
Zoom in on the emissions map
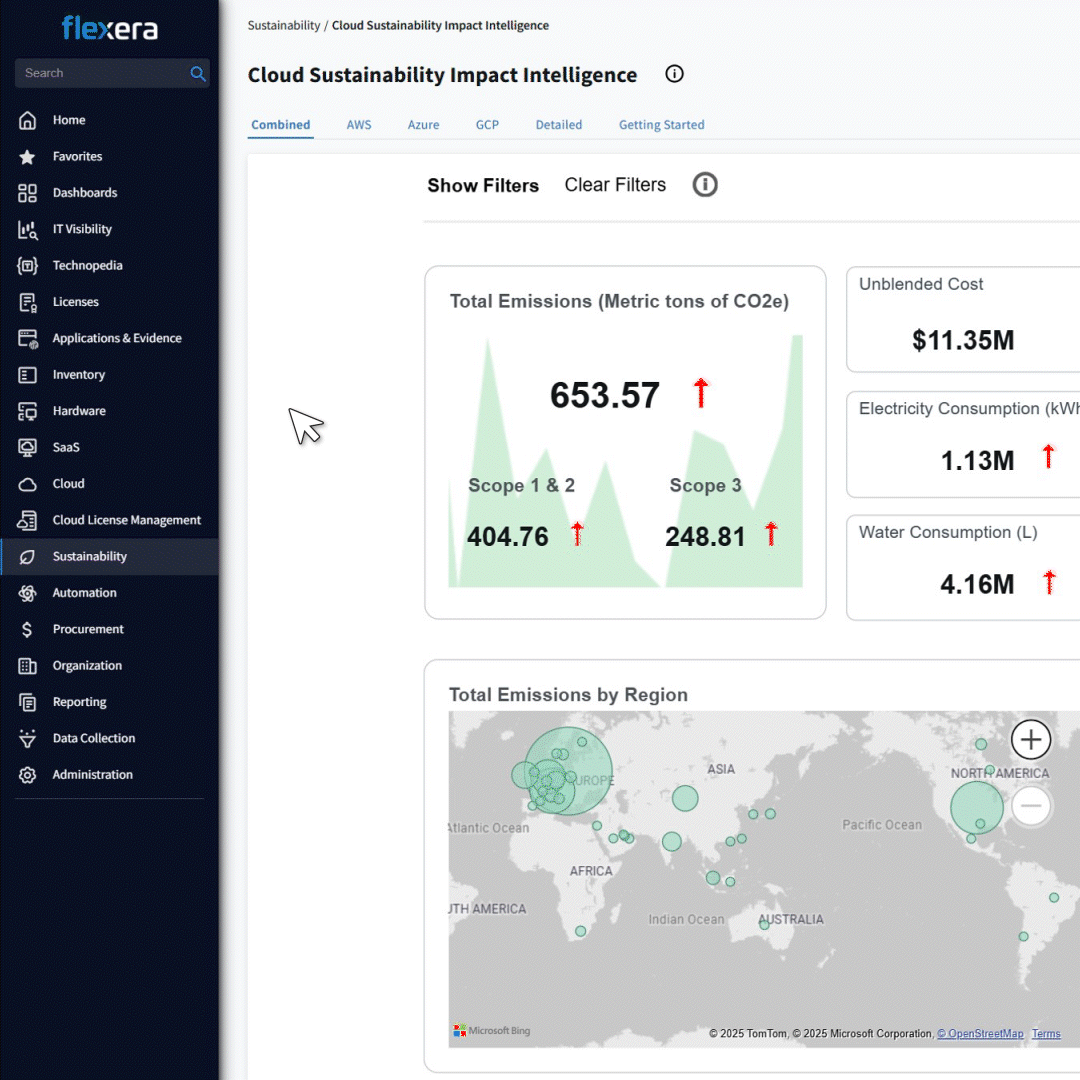1031,740
